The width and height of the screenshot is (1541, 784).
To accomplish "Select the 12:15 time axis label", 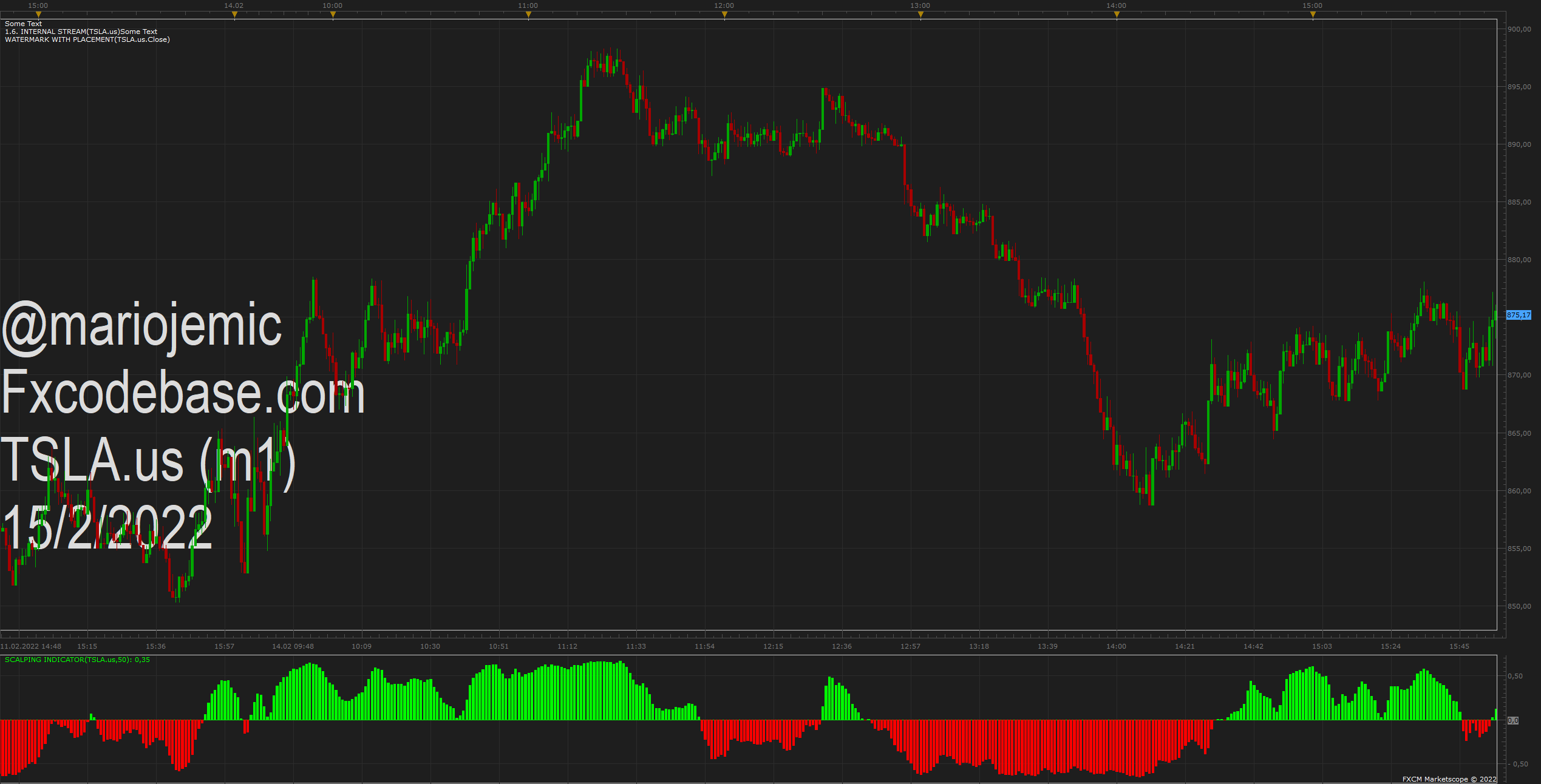I will point(774,646).
